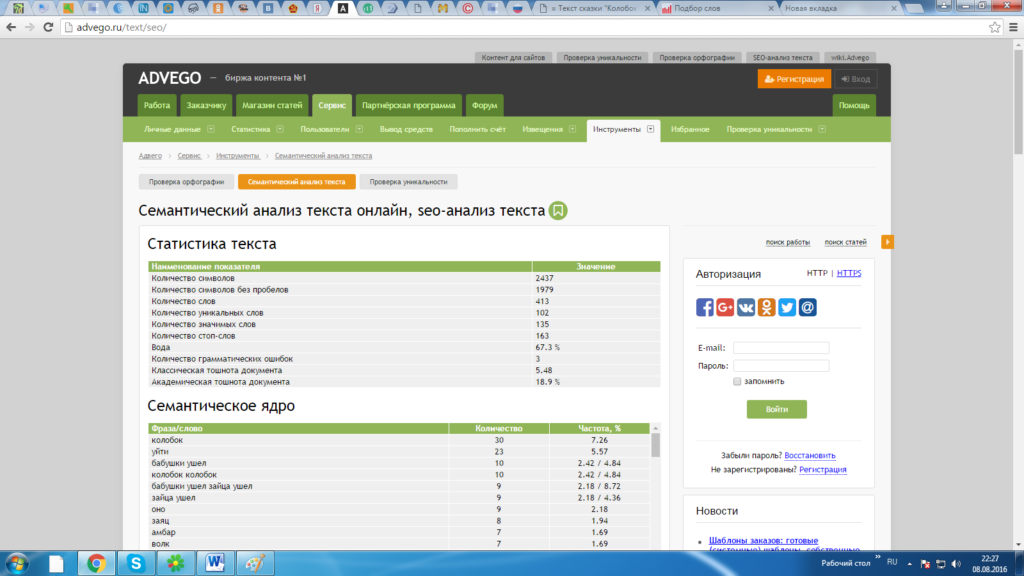This screenshot has width=1024, height=576.
Task: Open Google Chrome from the taskbar
Action: coord(96,563)
